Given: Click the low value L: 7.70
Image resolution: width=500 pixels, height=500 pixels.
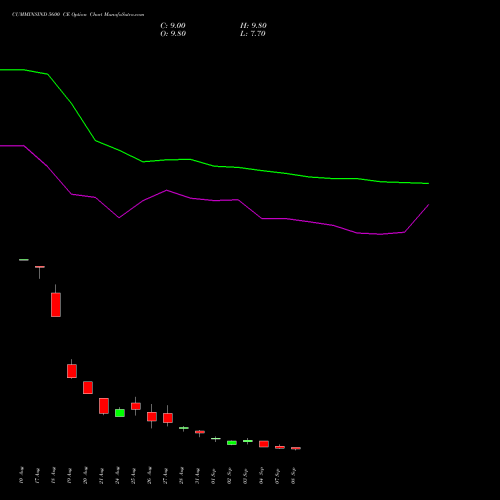Looking at the screenshot, I should [x=253, y=34].
